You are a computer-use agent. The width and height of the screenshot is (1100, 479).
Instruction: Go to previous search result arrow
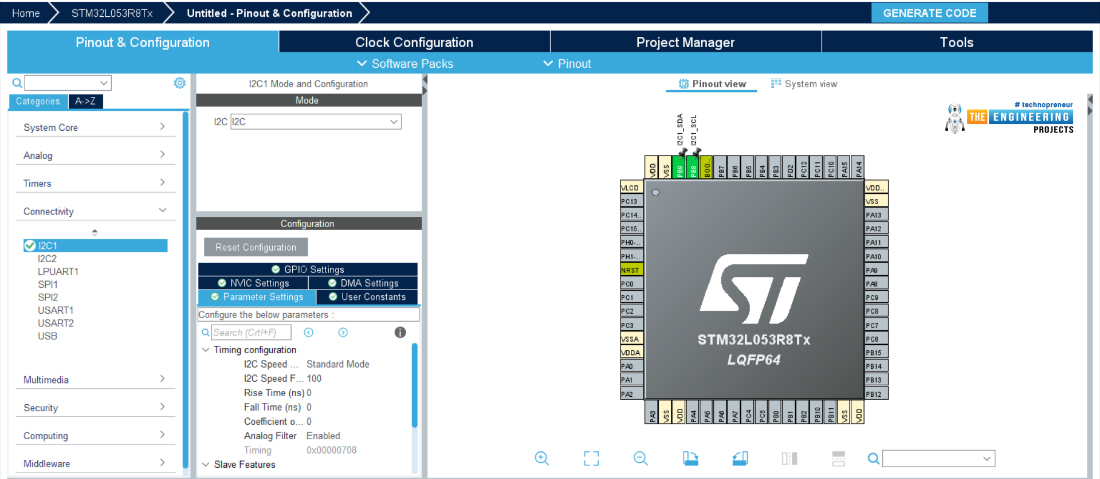[x=308, y=332]
